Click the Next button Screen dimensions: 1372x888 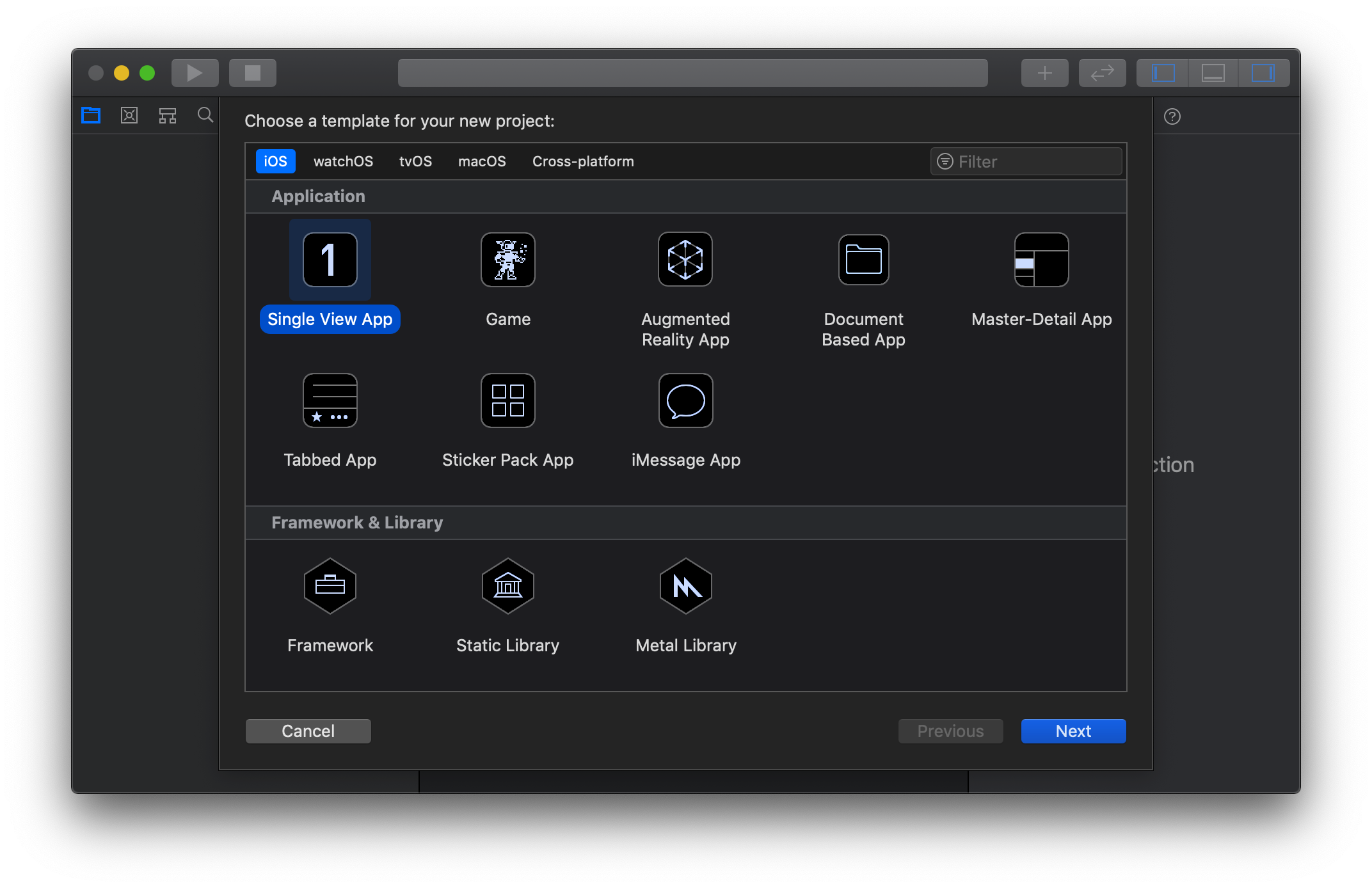coord(1073,731)
